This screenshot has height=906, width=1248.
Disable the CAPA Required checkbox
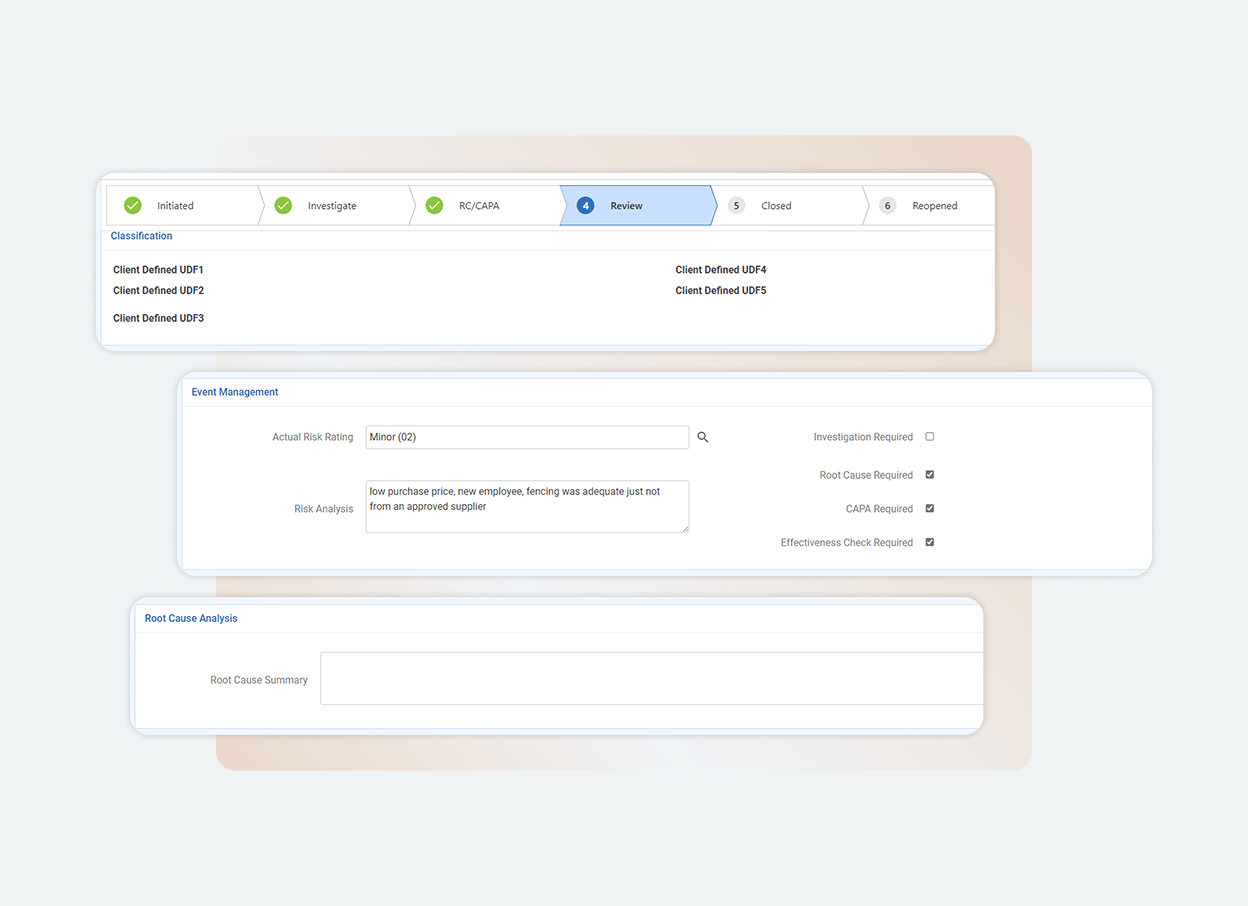click(x=929, y=508)
